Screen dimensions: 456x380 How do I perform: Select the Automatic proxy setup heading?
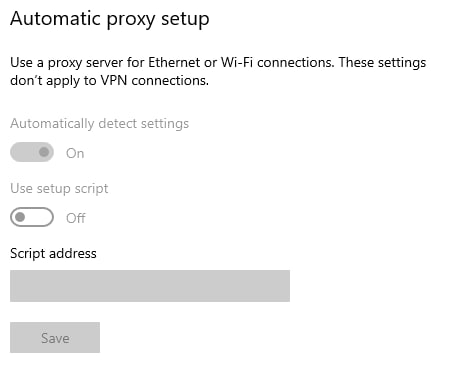click(110, 19)
